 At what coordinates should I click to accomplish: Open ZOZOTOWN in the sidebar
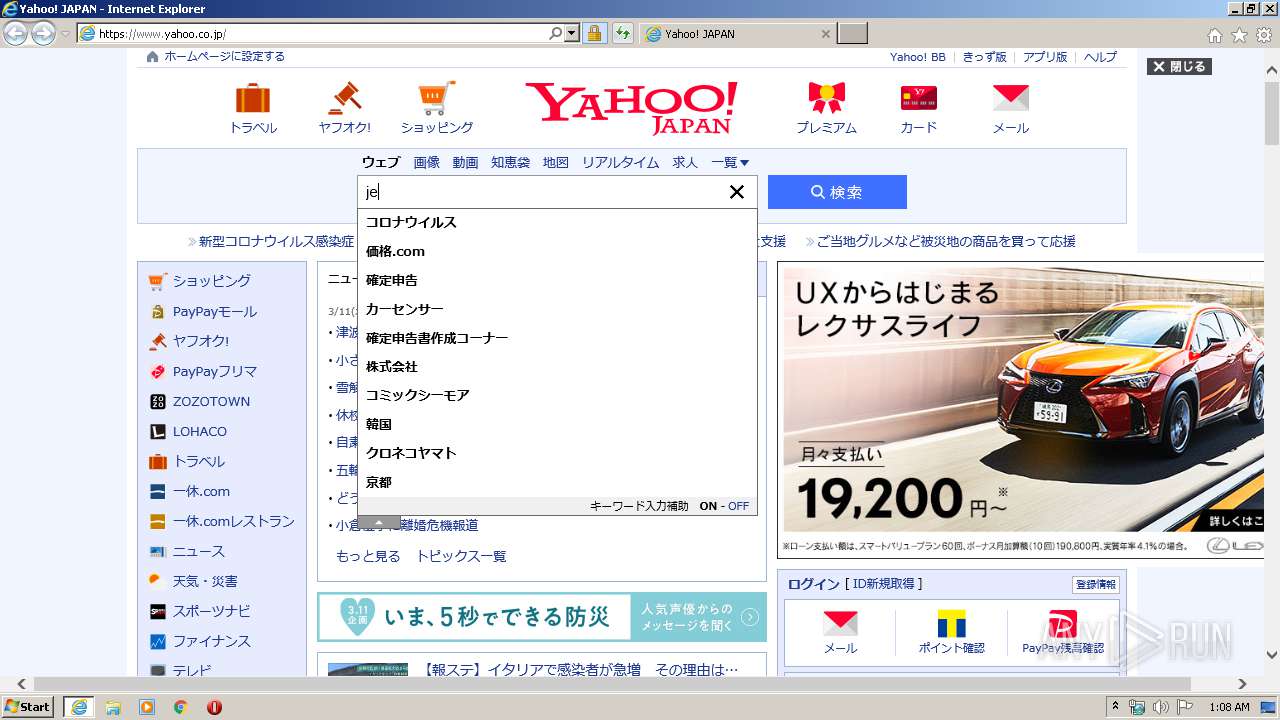click(211, 402)
